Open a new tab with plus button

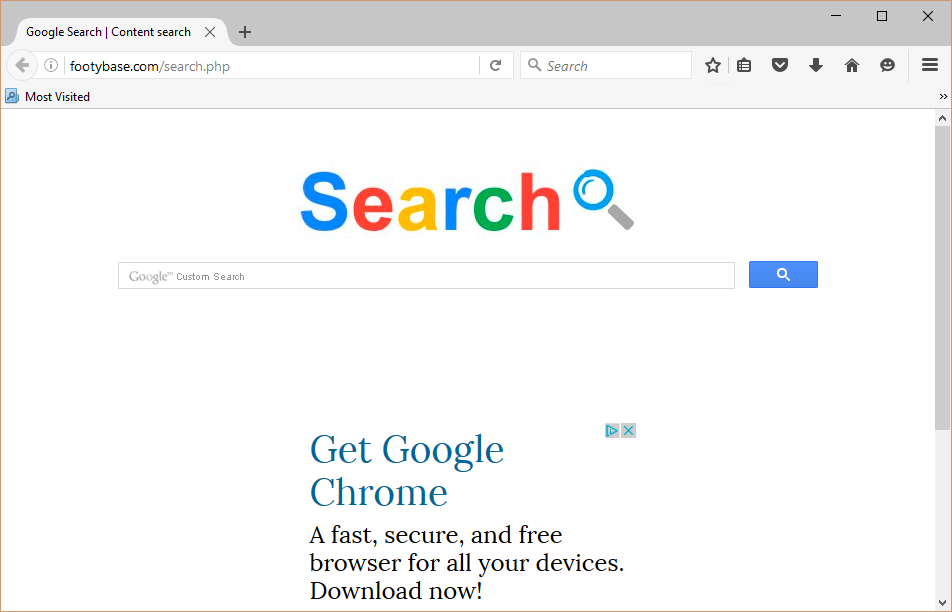coord(245,32)
